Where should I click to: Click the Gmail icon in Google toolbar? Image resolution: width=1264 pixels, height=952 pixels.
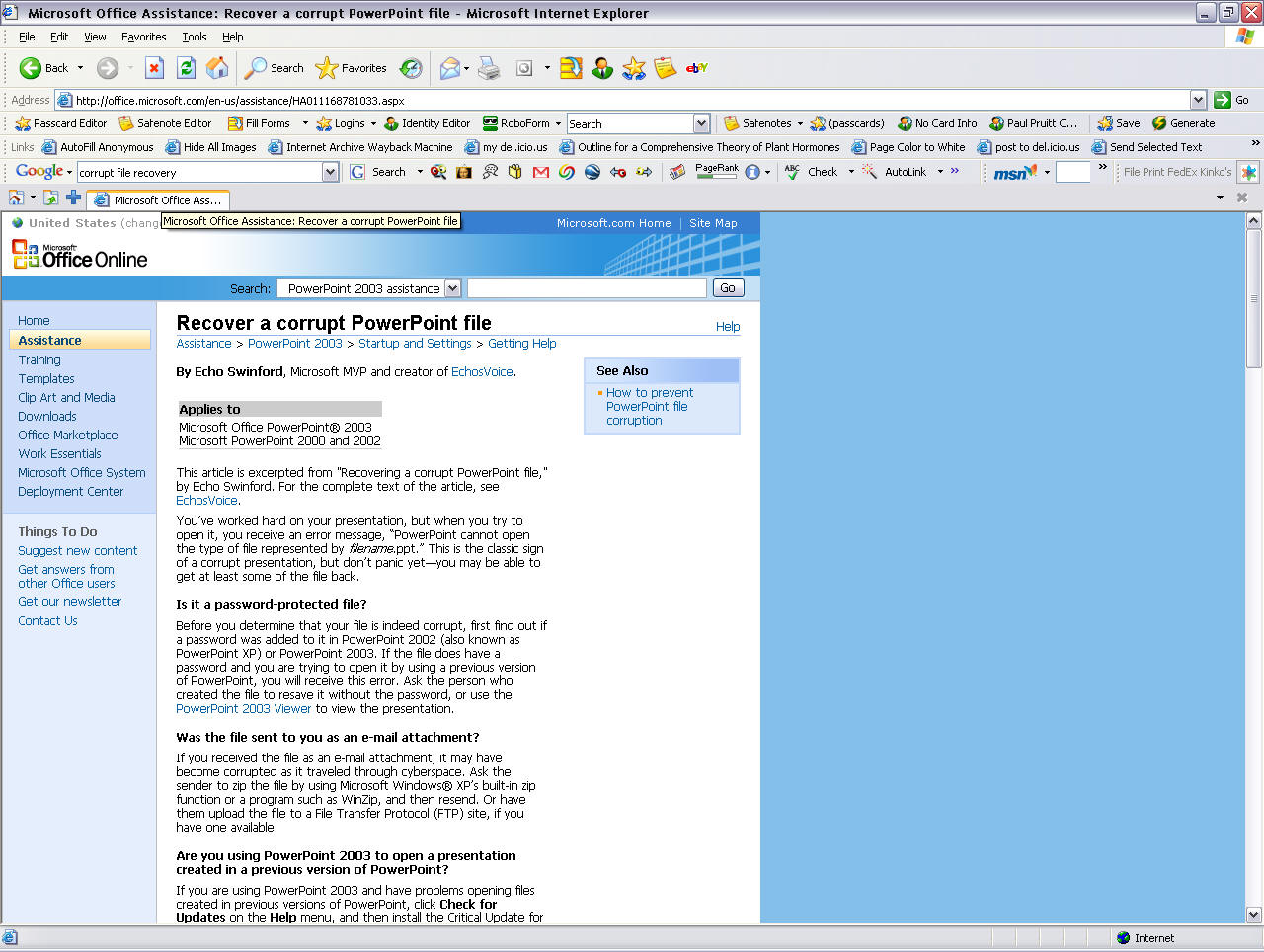point(540,172)
